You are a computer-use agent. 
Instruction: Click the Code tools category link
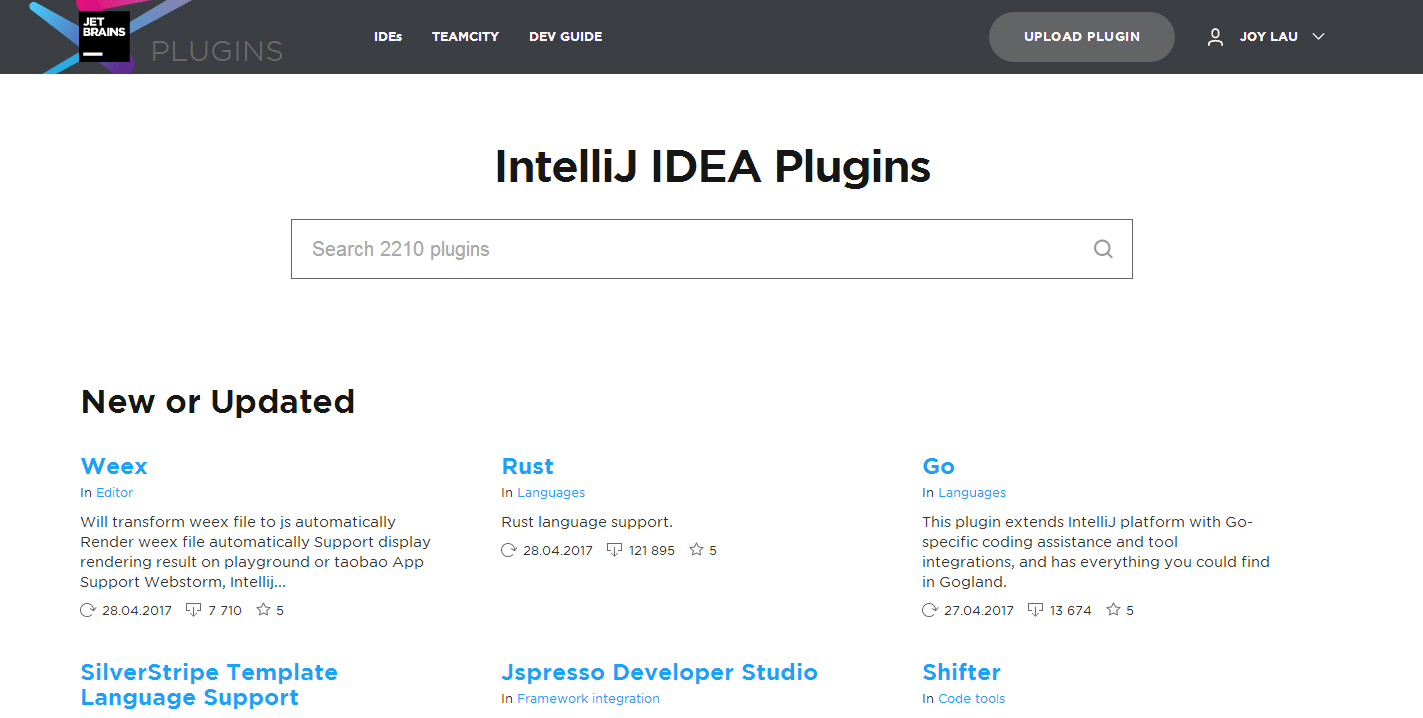tap(972, 699)
